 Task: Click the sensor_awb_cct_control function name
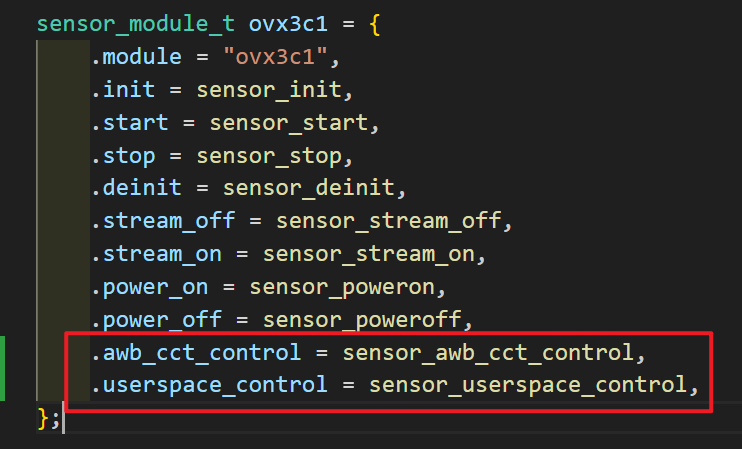click(487, 353)
